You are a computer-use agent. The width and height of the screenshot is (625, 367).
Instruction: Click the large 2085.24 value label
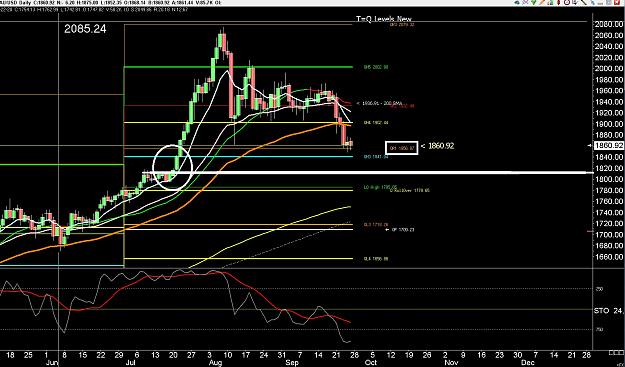86,29
